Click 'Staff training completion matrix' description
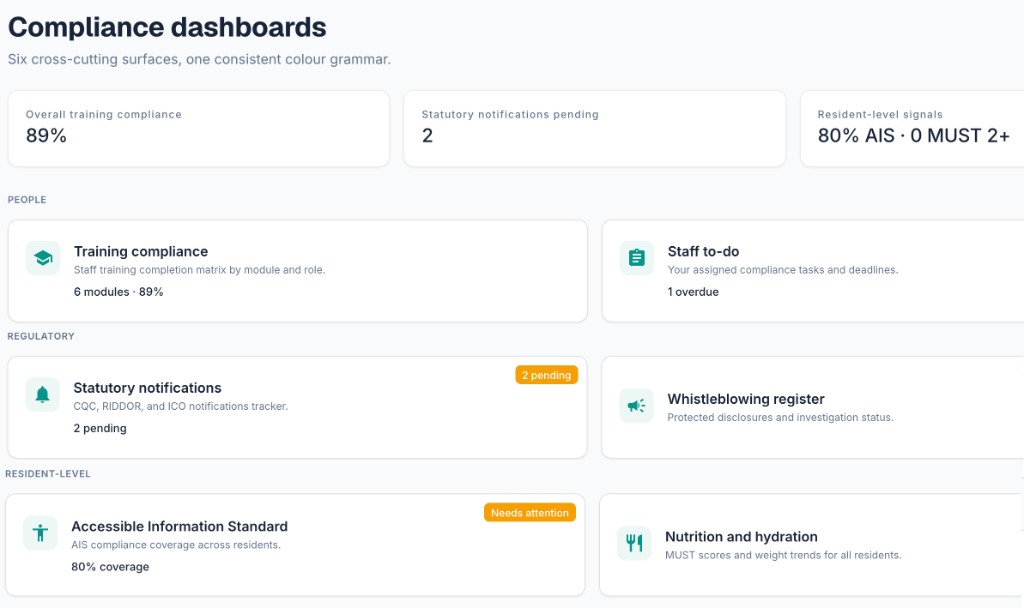Image resolution: width=1024 pixels, height=608 pixels. point(199,270)
